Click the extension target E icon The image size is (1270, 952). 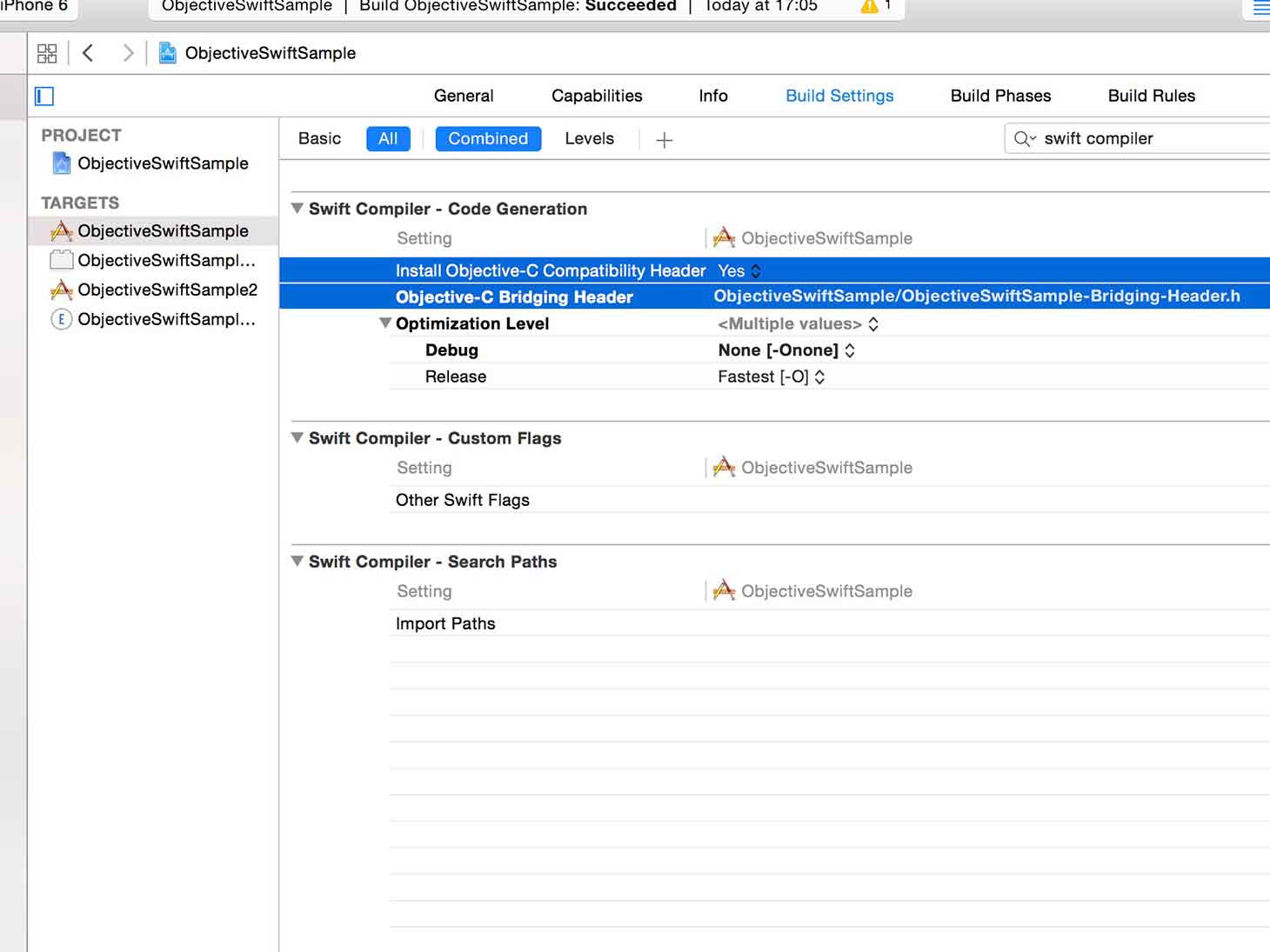tap(61, 319)
